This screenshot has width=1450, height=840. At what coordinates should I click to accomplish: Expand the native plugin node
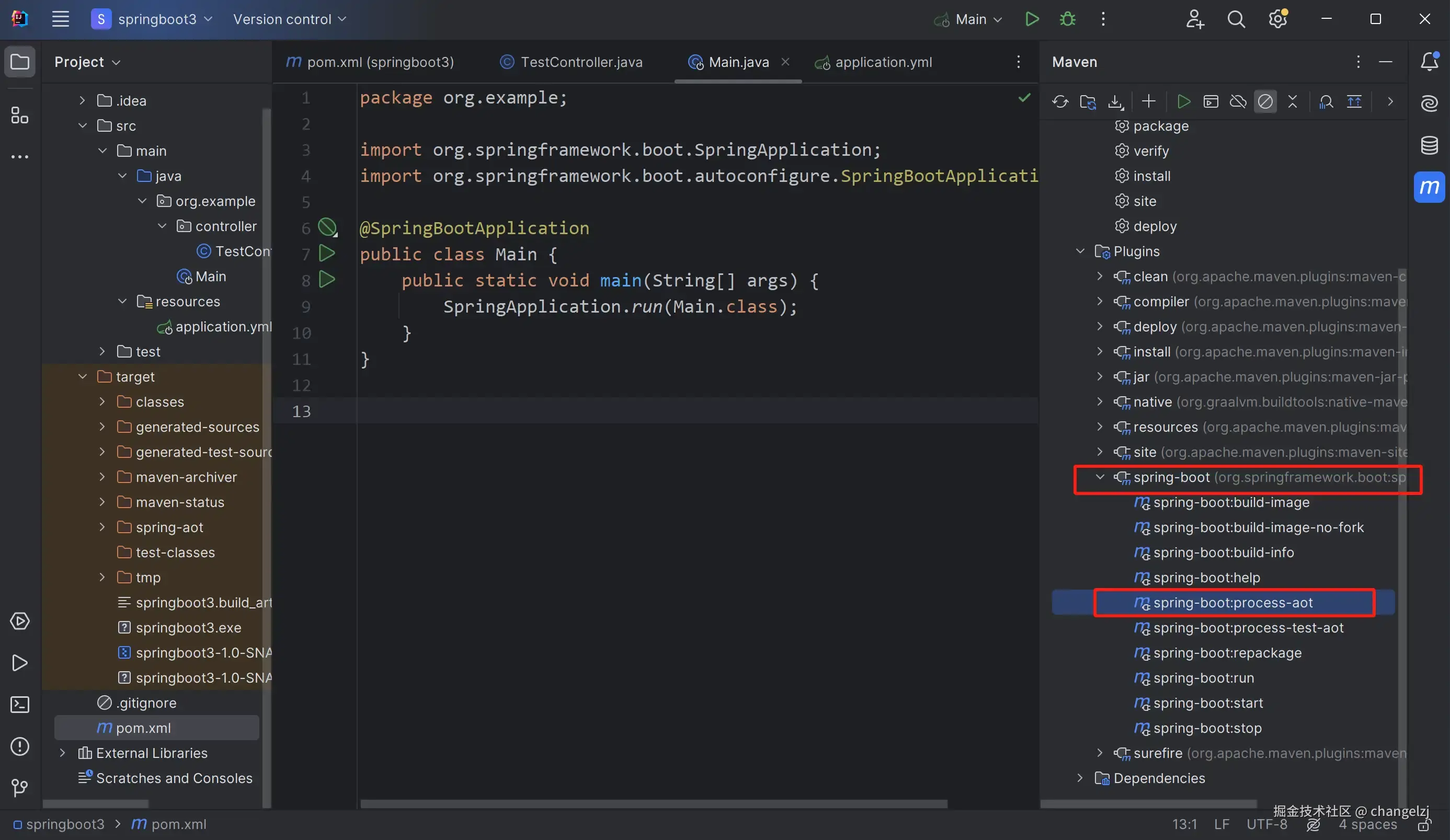coord(1100,401)
